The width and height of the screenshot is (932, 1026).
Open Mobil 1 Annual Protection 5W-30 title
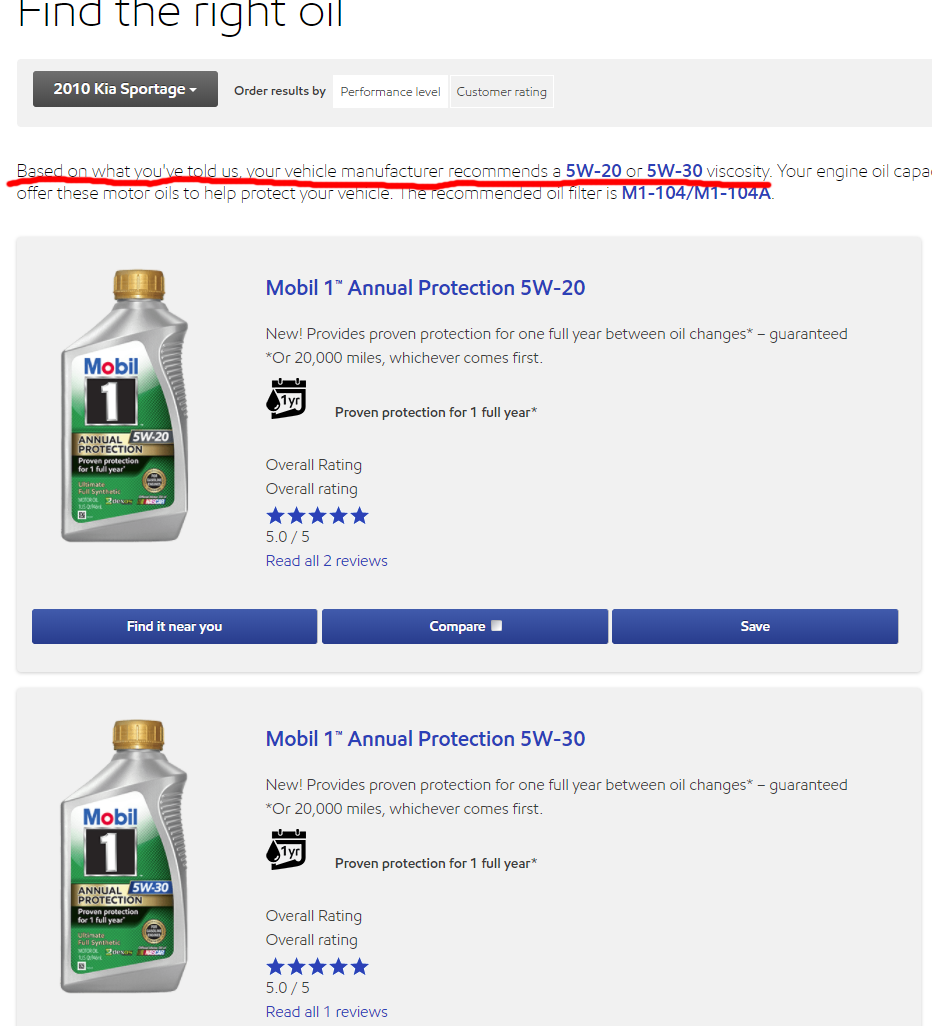click(x=425, y=739)
